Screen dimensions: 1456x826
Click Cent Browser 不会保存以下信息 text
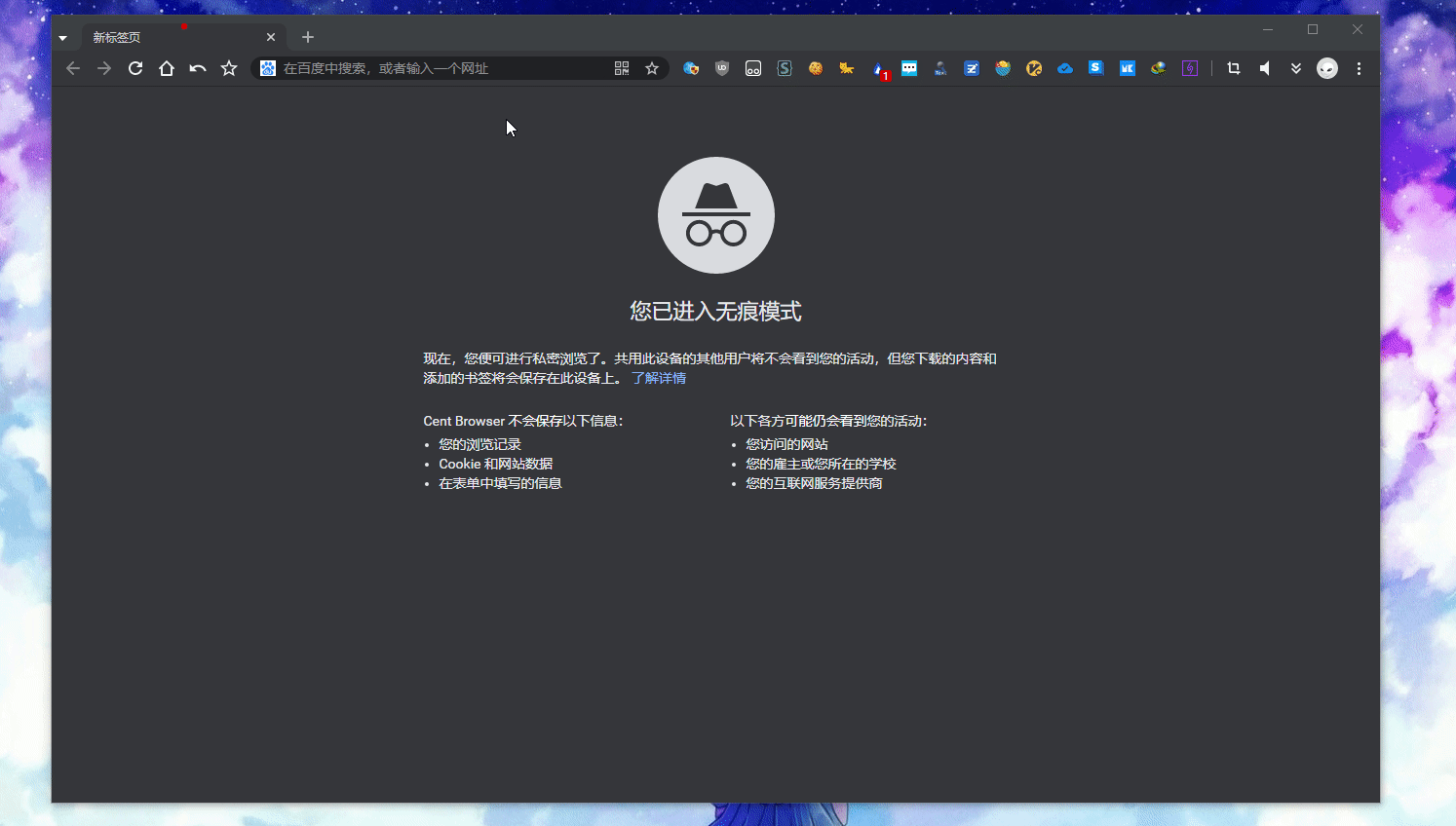pos(523,421)
